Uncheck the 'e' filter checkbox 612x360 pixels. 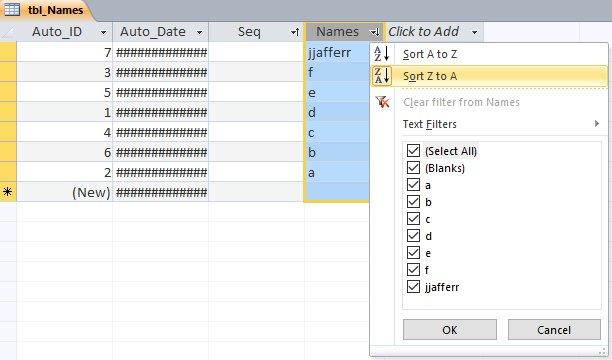pos(413,253)
